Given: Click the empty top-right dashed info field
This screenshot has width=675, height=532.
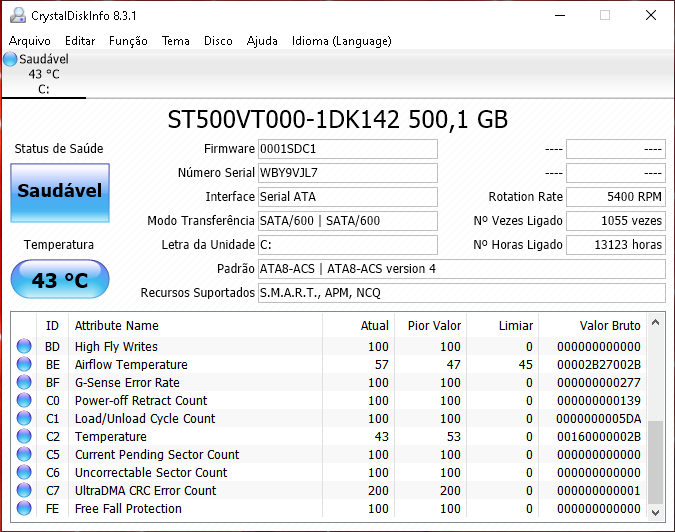Looking at the screenshot, I should point(616,149).
